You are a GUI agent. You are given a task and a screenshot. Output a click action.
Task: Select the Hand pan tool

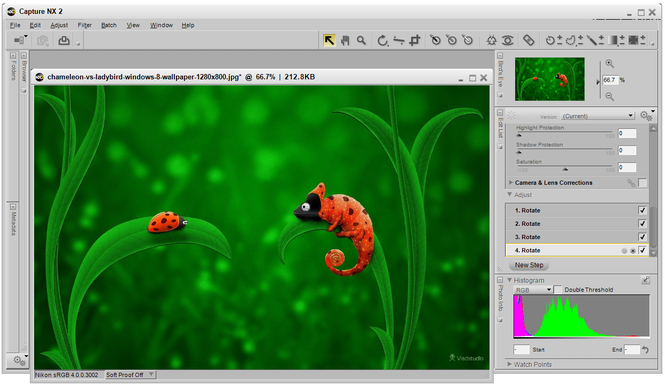(x=345, y=40)
